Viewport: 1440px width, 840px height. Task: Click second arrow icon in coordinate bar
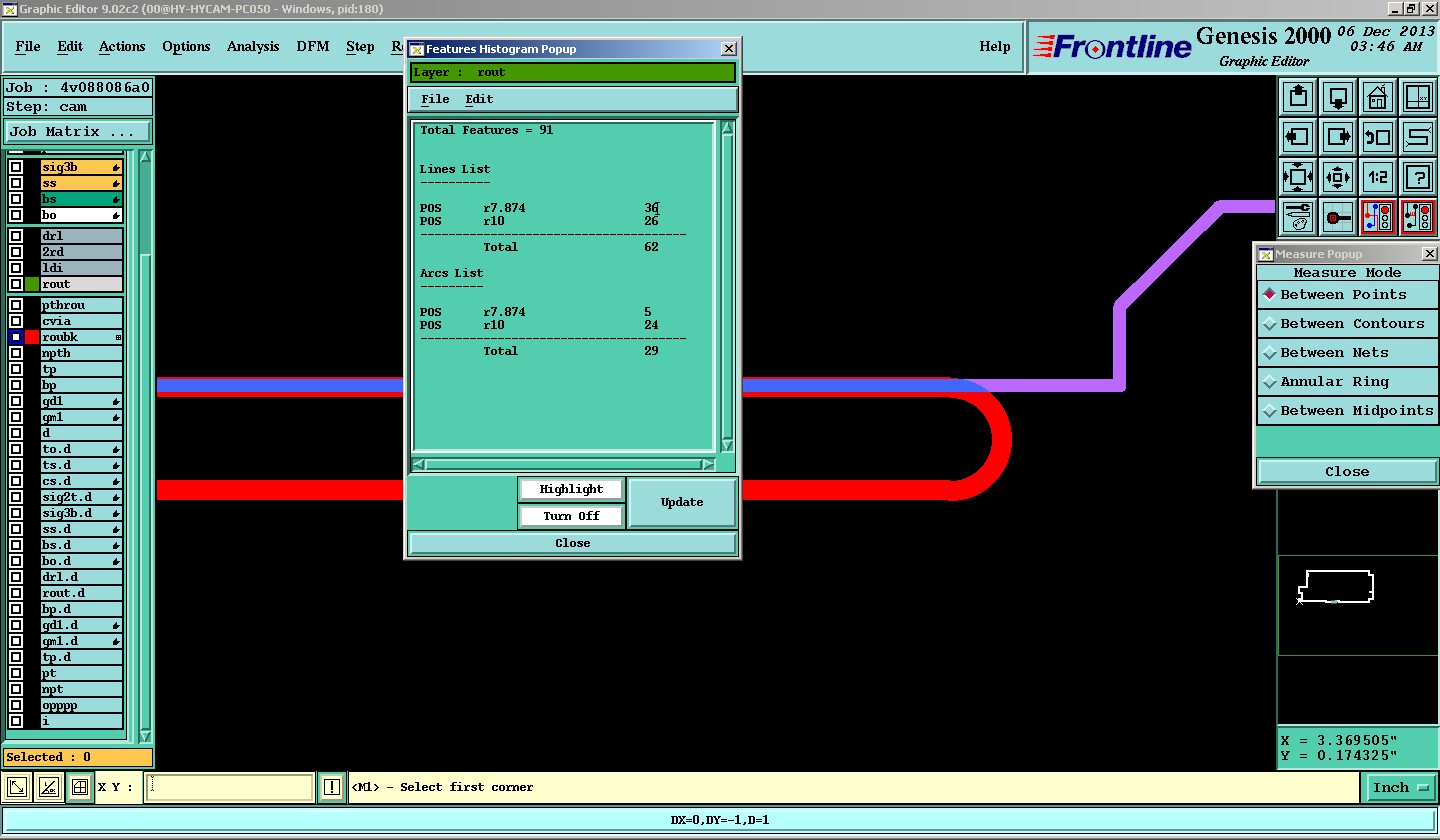[48, 788]
